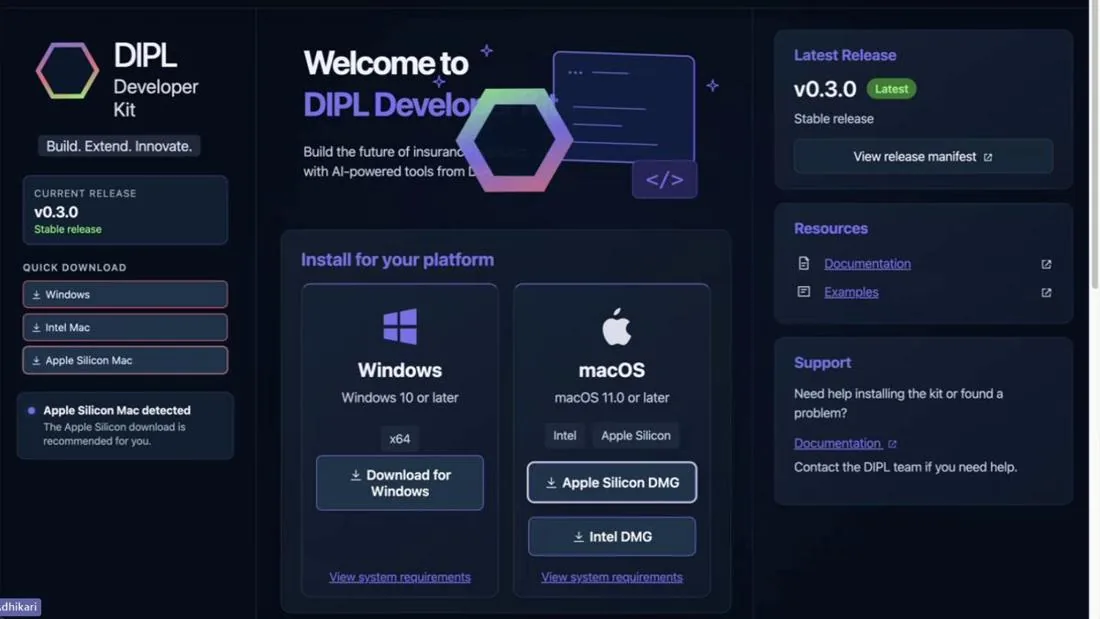This screenshot has width=1100, height=619.
Task: Click the Windows 10 or later text
Action: coord(400,398)
